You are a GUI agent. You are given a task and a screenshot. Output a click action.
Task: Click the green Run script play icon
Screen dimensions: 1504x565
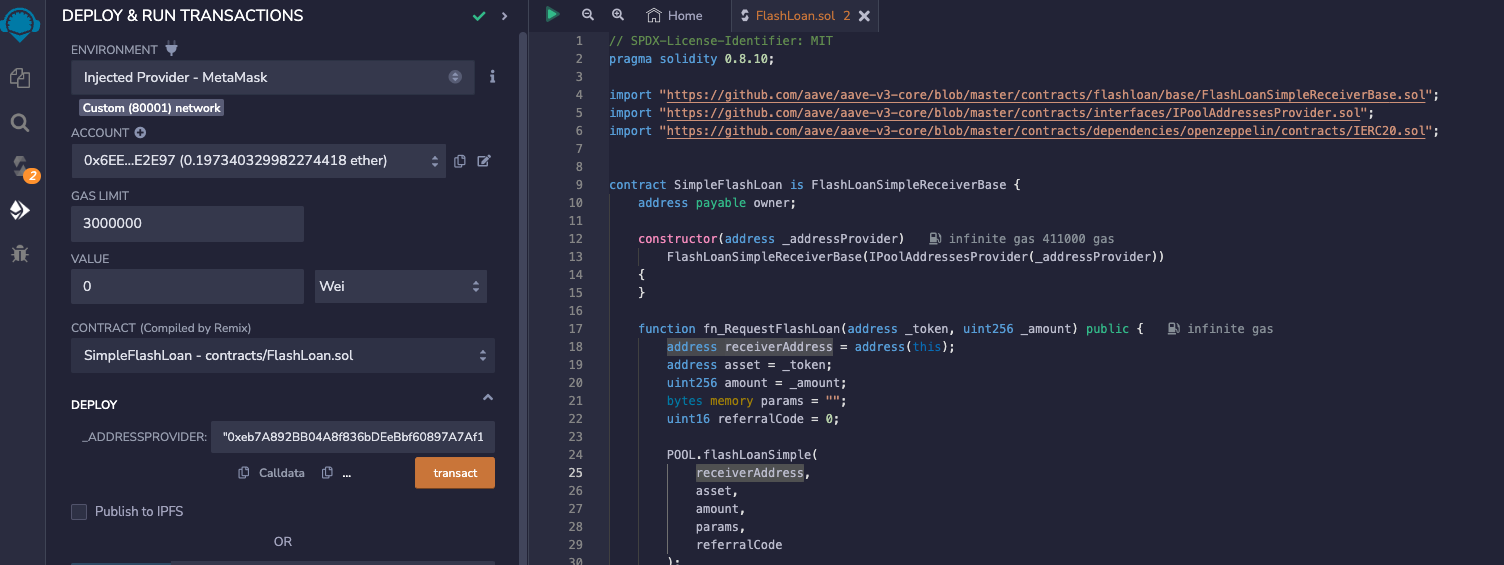coord(552,15)
